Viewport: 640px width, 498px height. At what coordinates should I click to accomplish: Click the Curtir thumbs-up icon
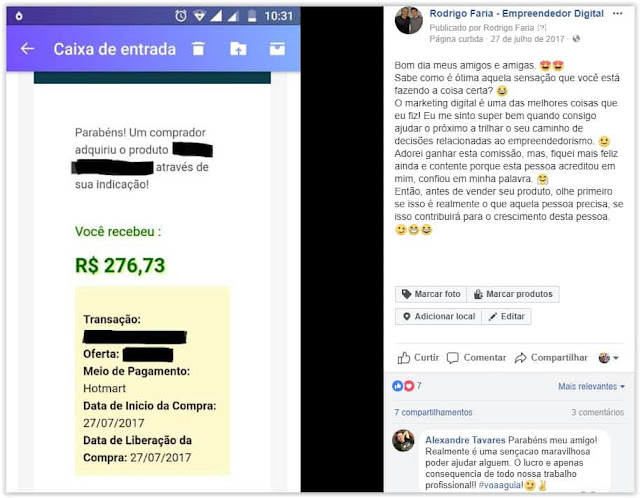pos(404,358)
